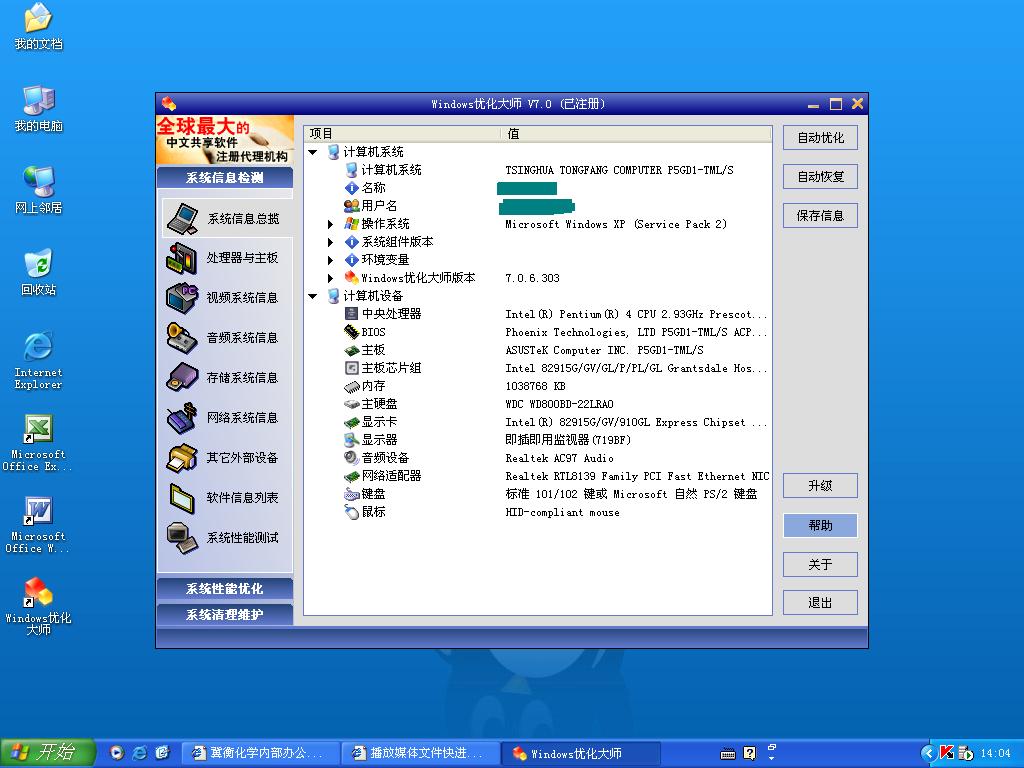Click the 项目 column header
This screenshot has height=768, width=1024.
402,134
